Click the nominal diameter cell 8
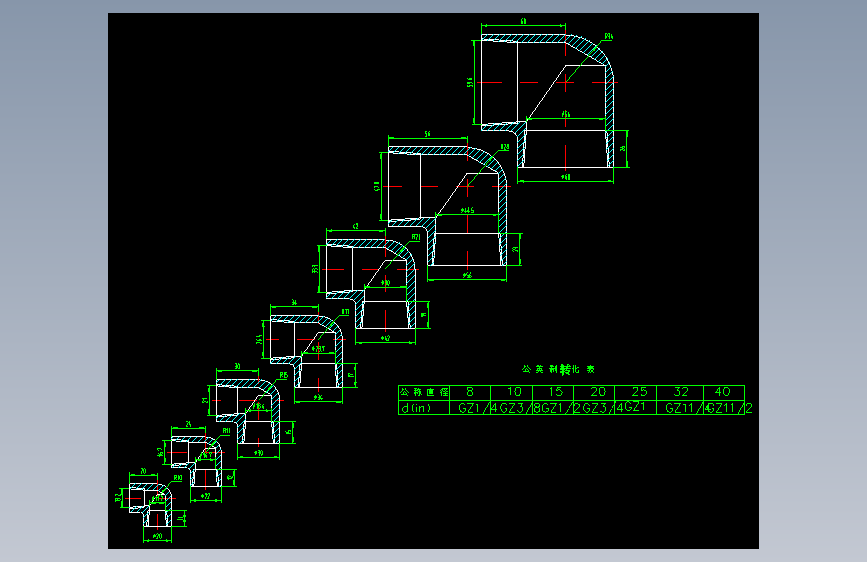The image size is (867, 562). tap(470, 392)
